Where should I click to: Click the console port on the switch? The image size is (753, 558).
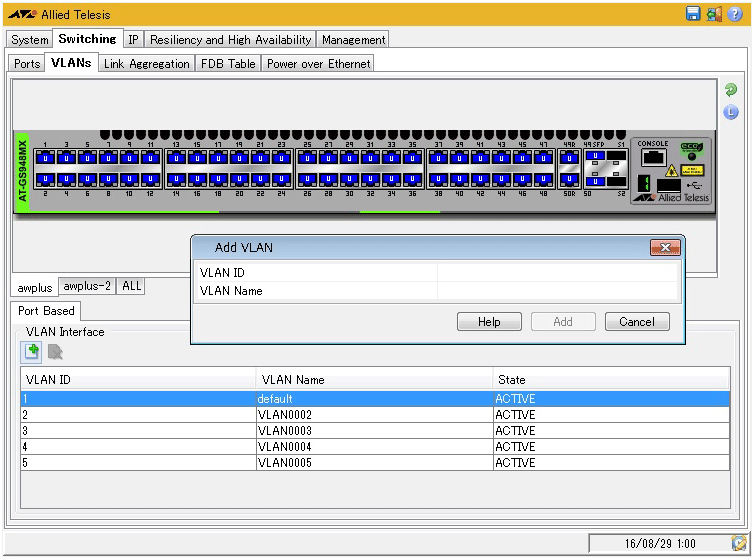[x=653, y=158]
